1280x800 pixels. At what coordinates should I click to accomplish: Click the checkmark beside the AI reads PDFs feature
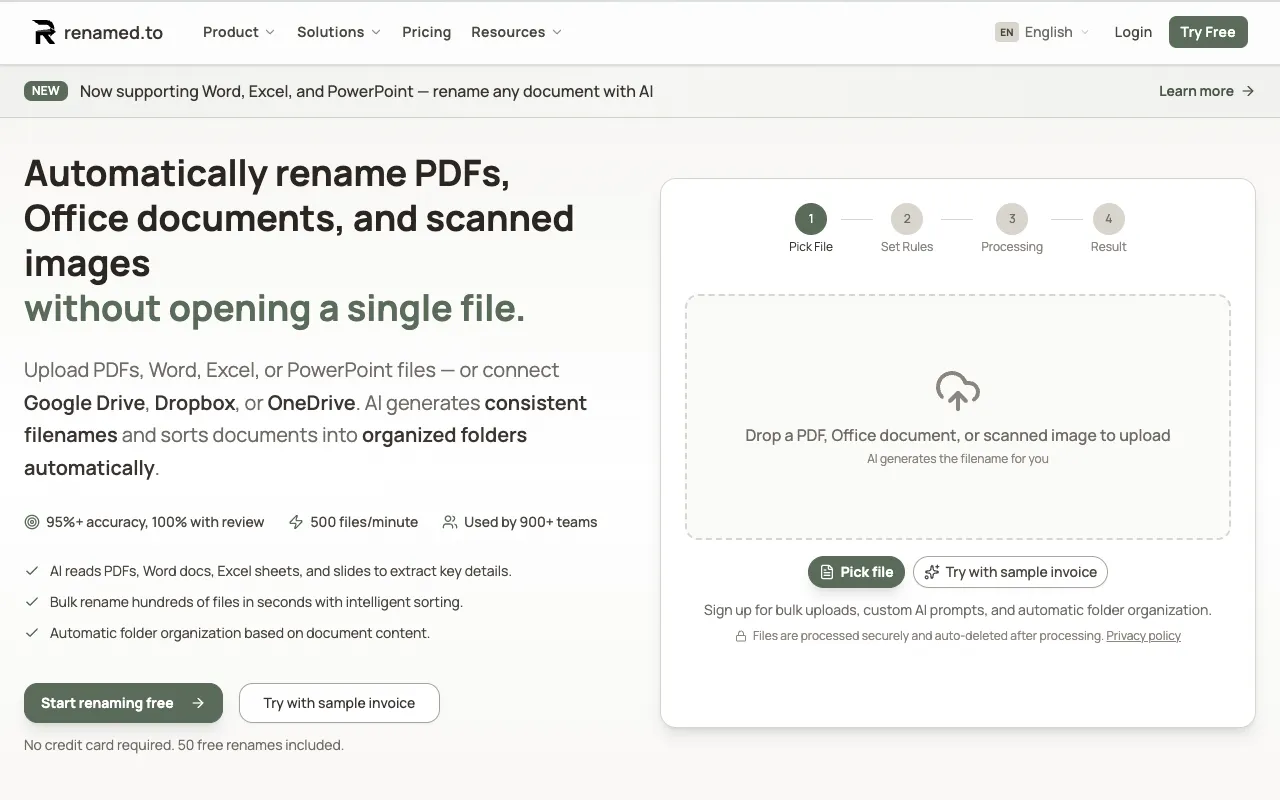[31, 570]
